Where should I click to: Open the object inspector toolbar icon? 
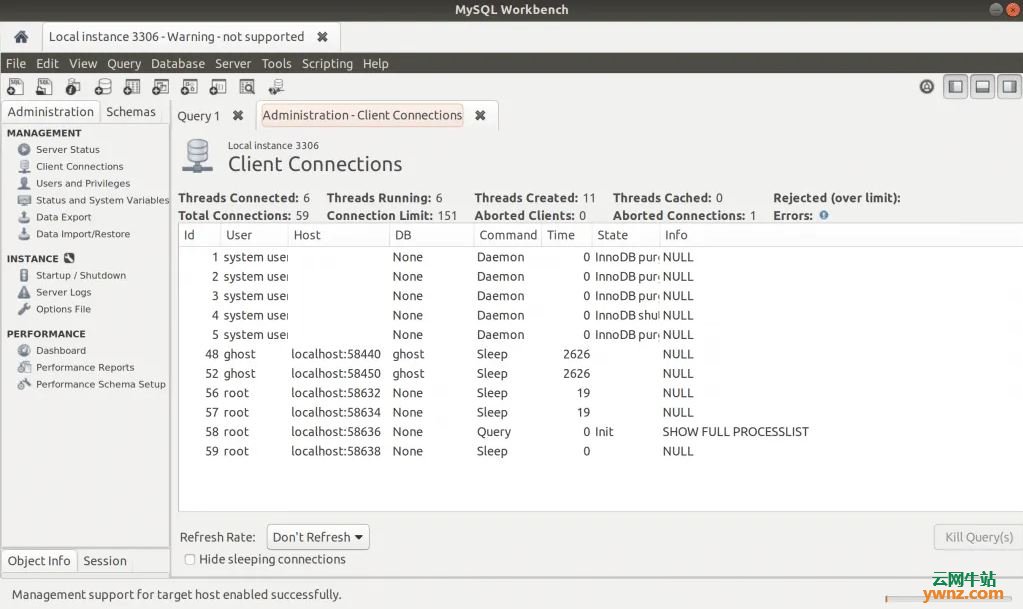72,87
